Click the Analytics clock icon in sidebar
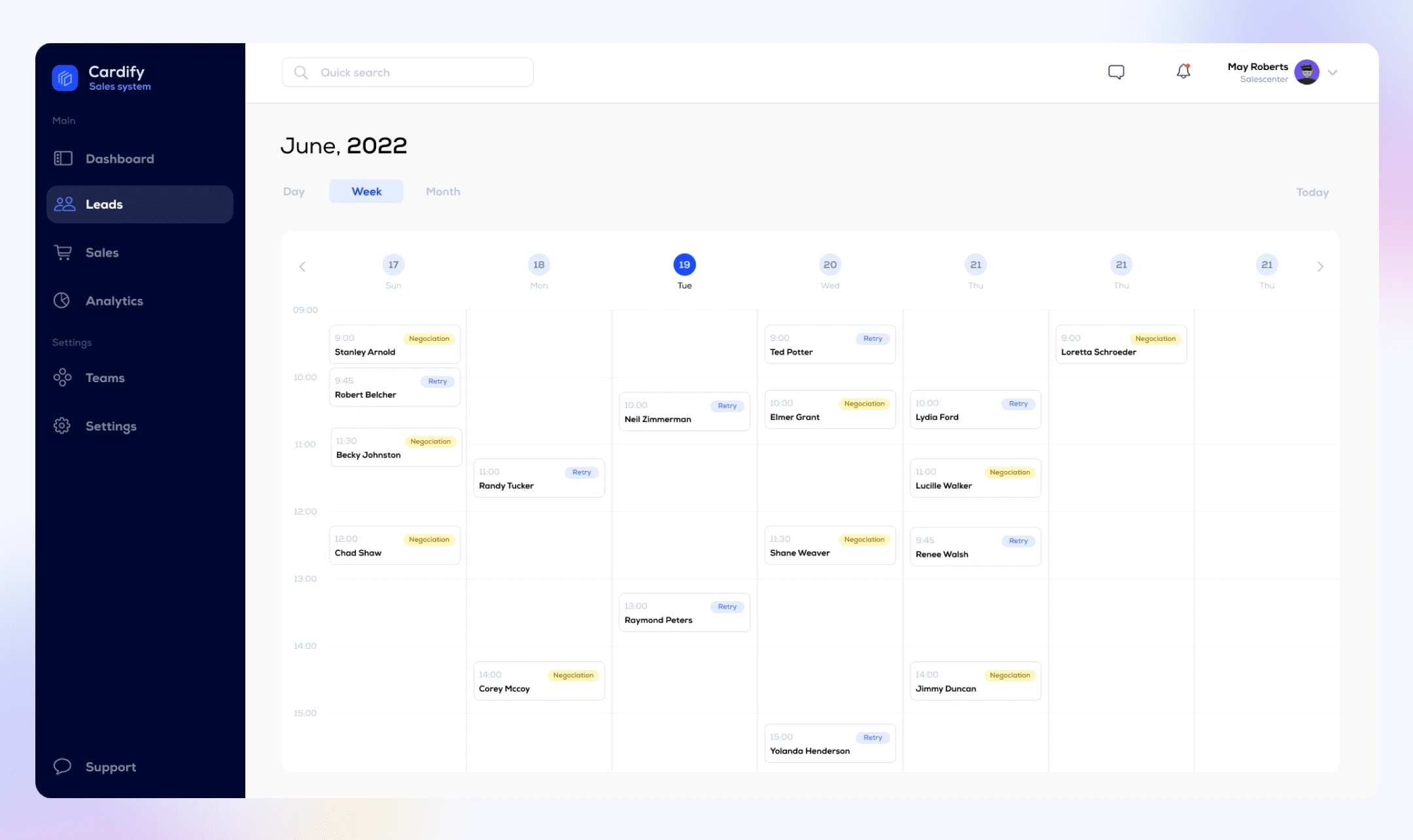Viewport: 1413px width, 840px height. coord(63,299)
